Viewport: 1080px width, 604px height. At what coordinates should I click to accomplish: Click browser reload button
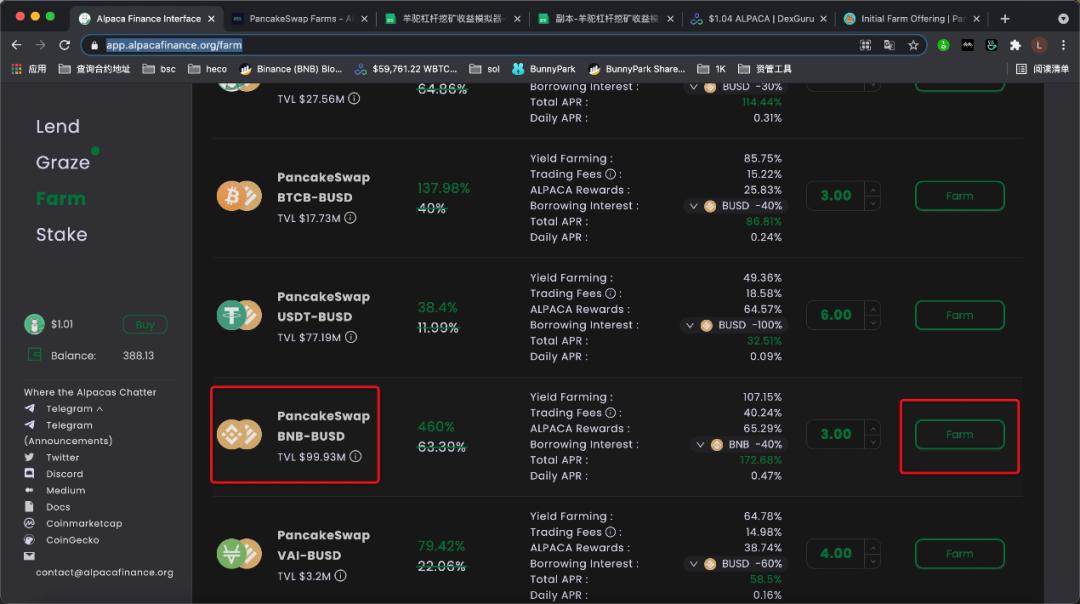click(65, 45)
